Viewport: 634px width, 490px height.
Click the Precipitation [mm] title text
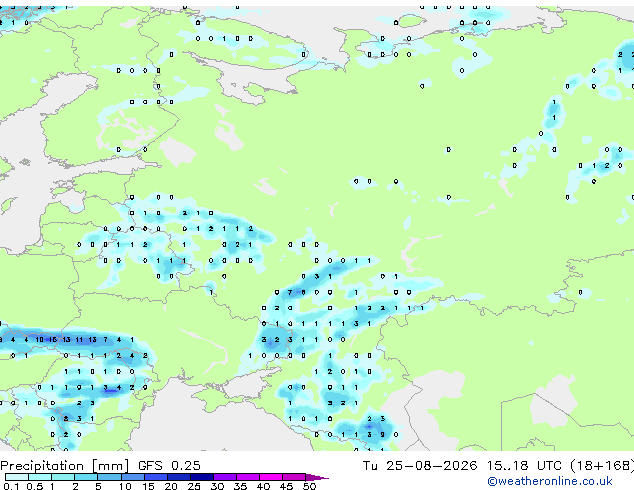[x=65, y=466]
